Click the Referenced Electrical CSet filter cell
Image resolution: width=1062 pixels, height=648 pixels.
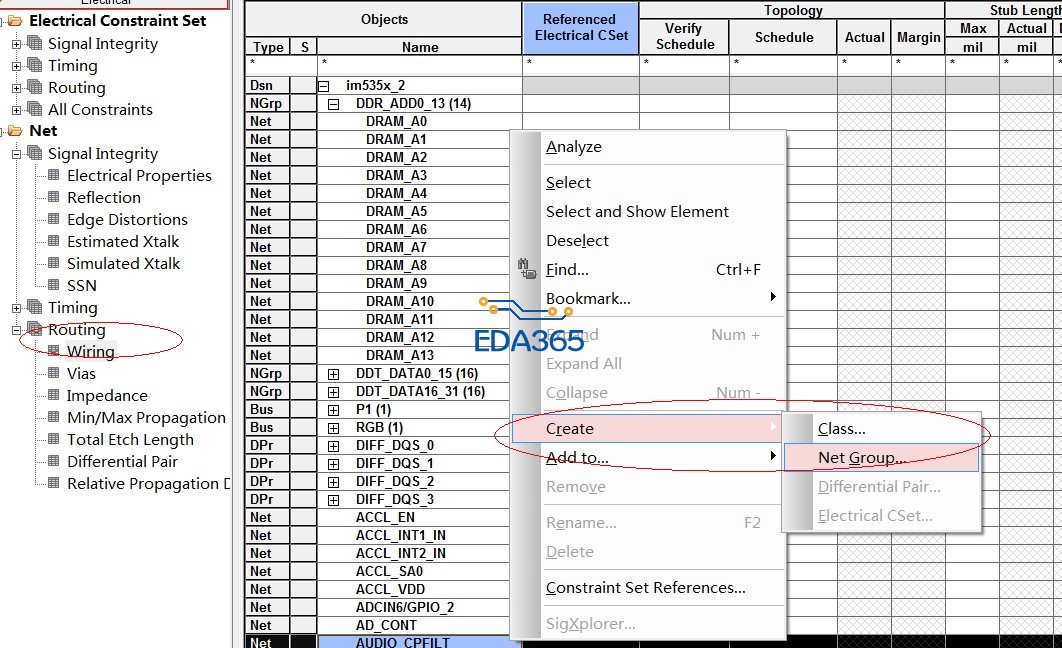(580, 64)
